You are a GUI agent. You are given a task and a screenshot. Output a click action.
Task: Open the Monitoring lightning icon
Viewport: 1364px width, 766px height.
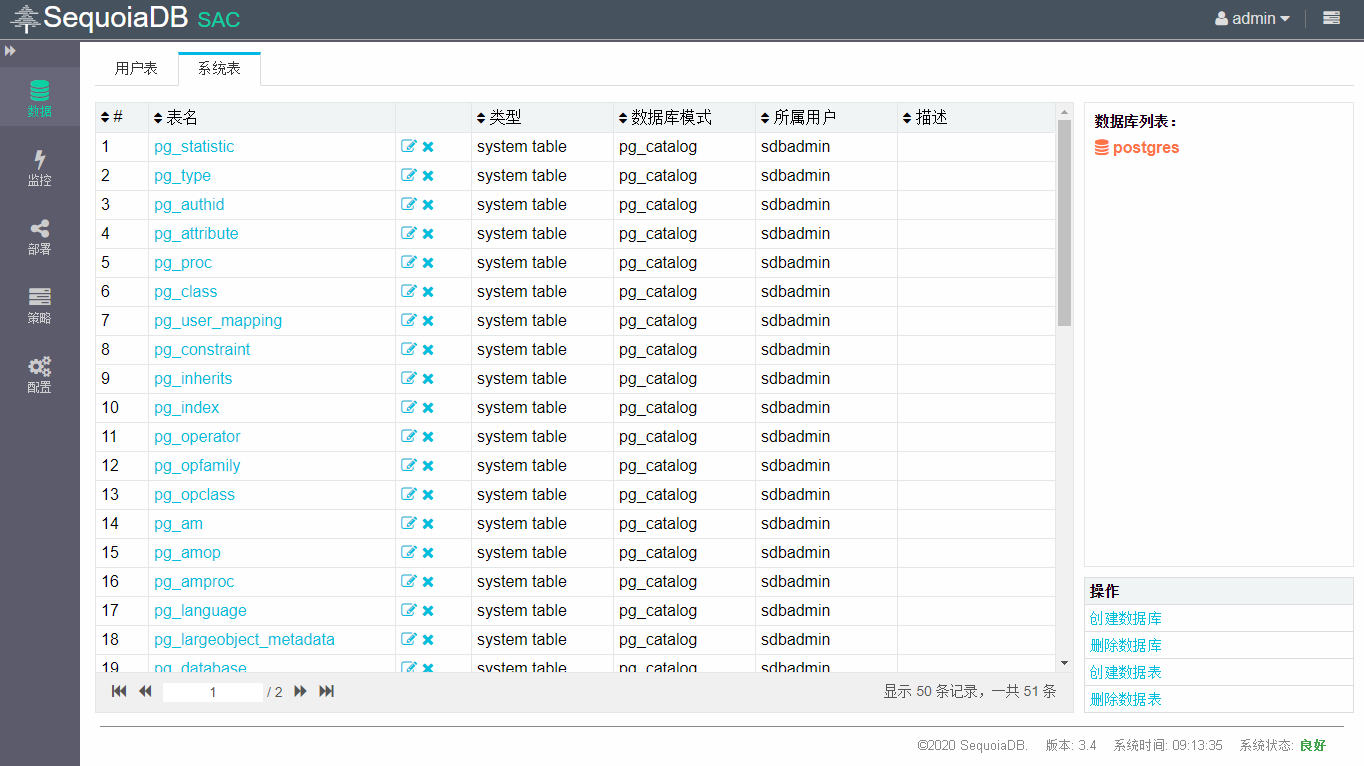[x=39, y=166]
